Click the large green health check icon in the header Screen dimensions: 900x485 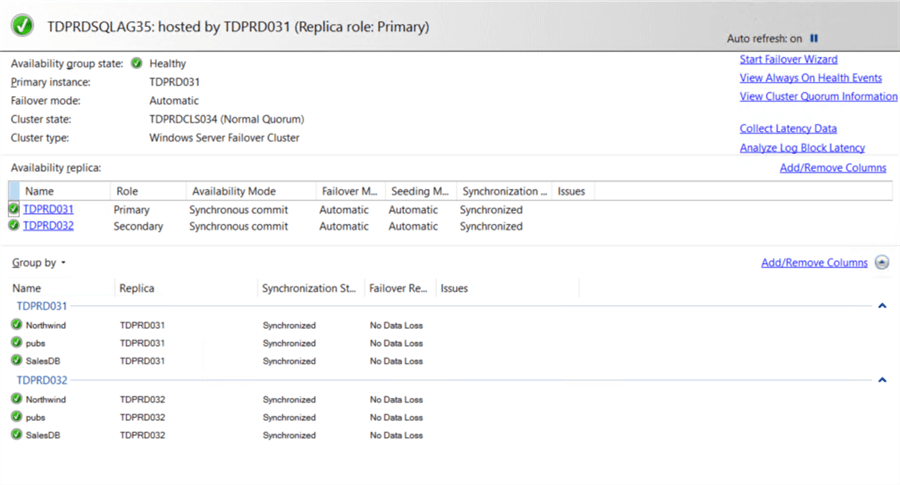pos(22,26)
